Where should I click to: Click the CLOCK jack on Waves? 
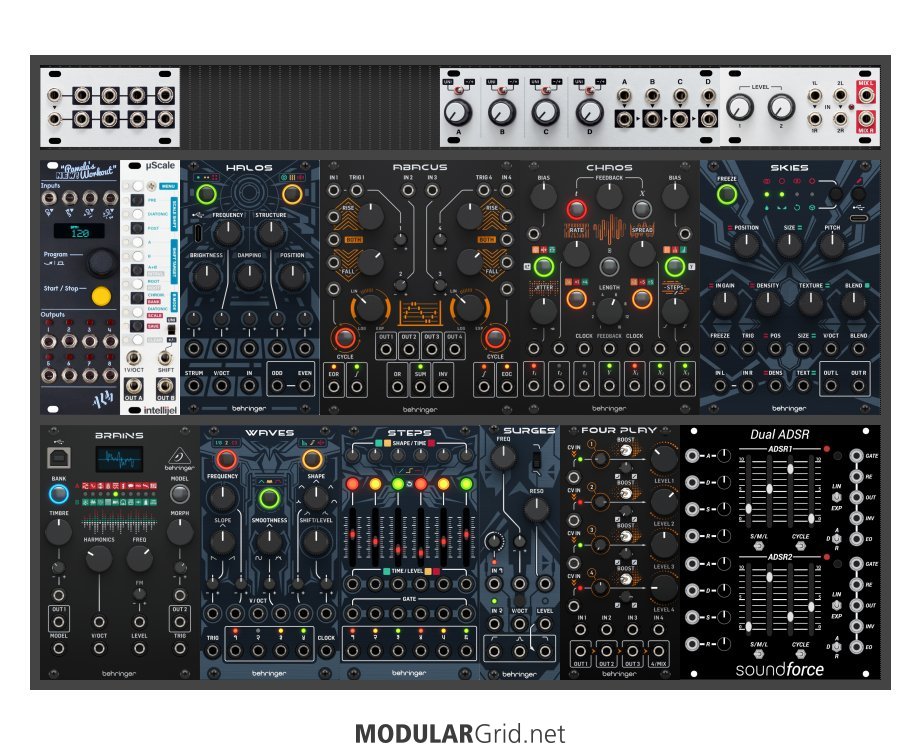[326, 650]
